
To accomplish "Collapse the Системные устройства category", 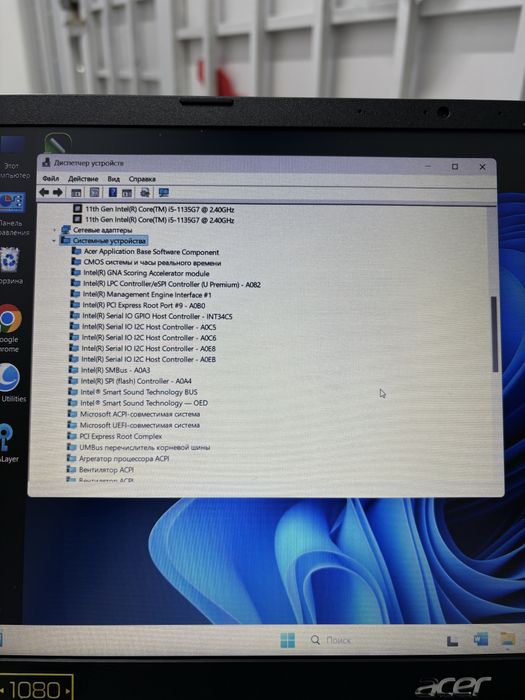I will click(x=54, y=241).
